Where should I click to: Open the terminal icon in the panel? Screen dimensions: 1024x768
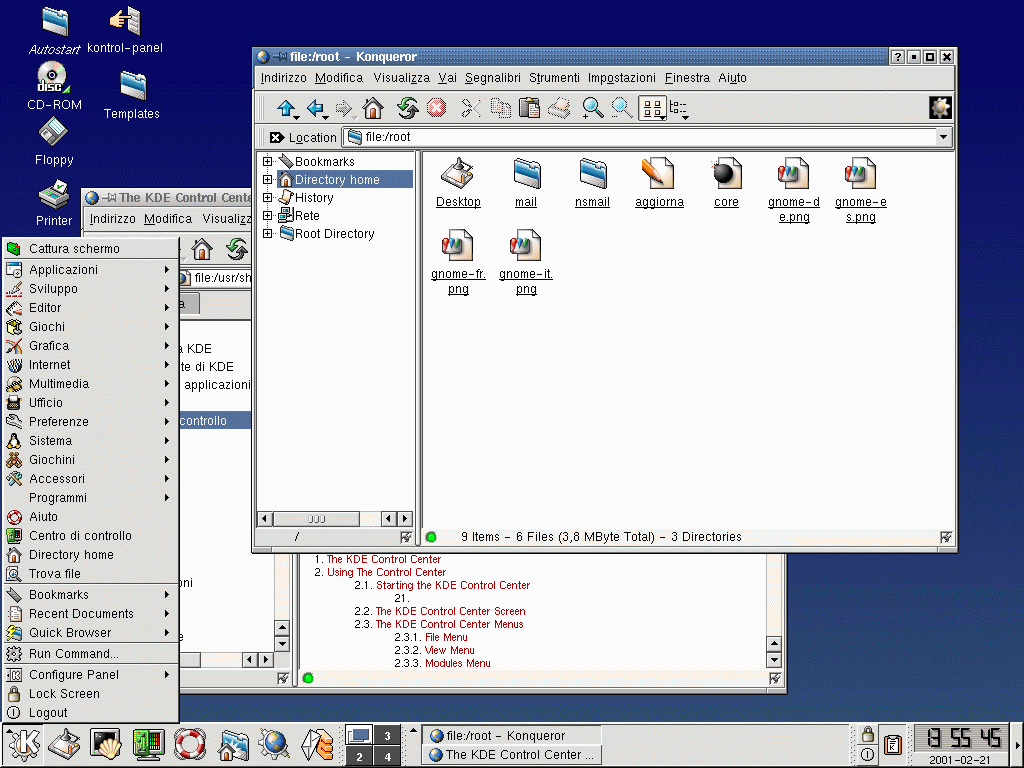(x=105, y=743)
